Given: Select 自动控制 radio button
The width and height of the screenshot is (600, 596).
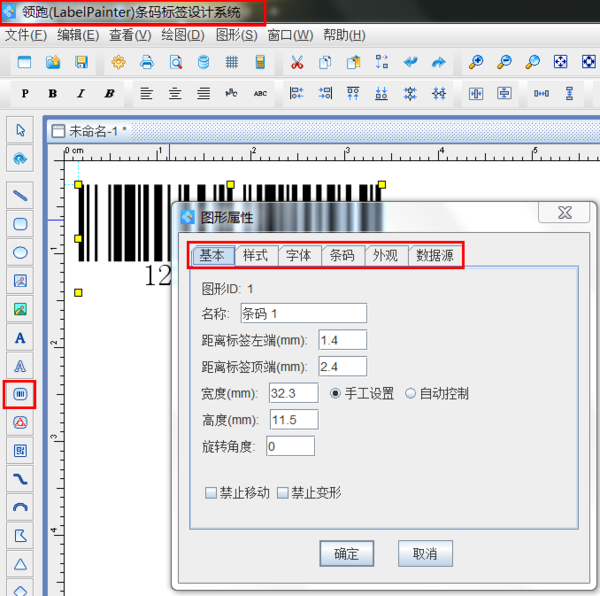Looking at the screenshot, I should pyautogui.click(x=410, y=393).
